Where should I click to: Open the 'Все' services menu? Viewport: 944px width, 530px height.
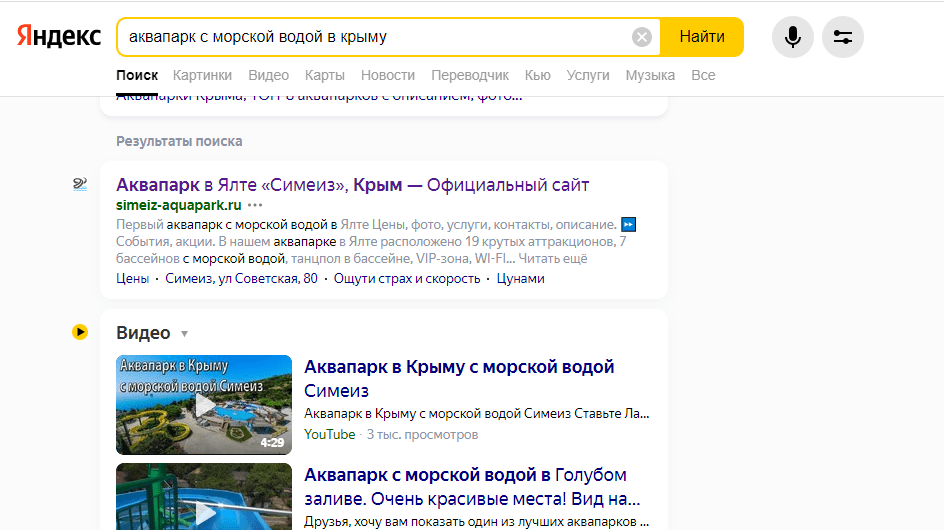pos(703,75)
